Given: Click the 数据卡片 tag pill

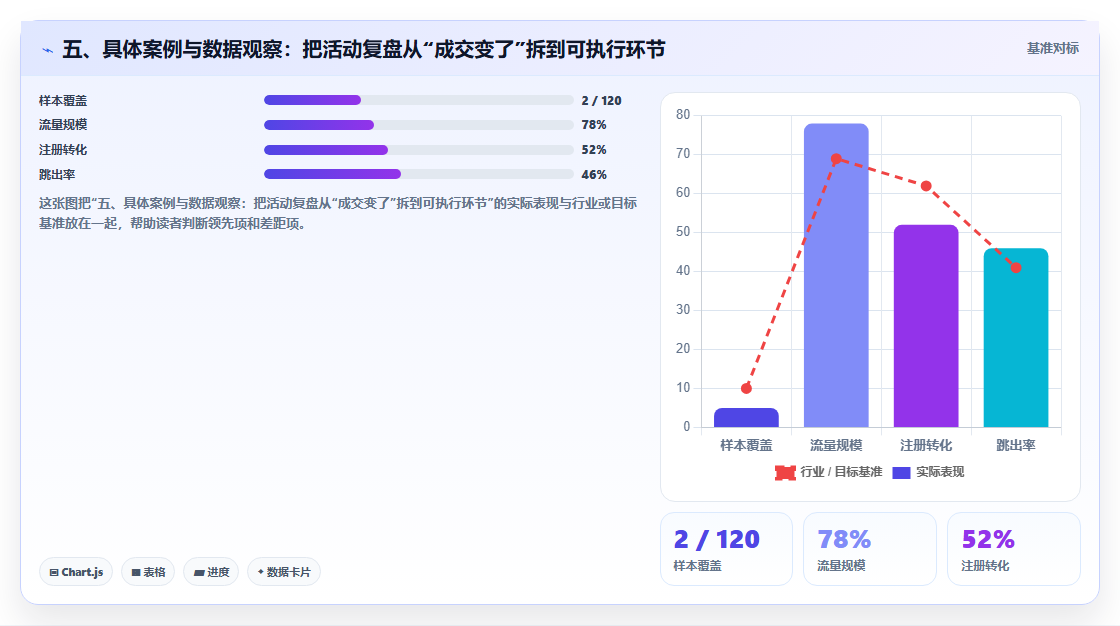Looking at the screenshot, I should click(284, 572).
